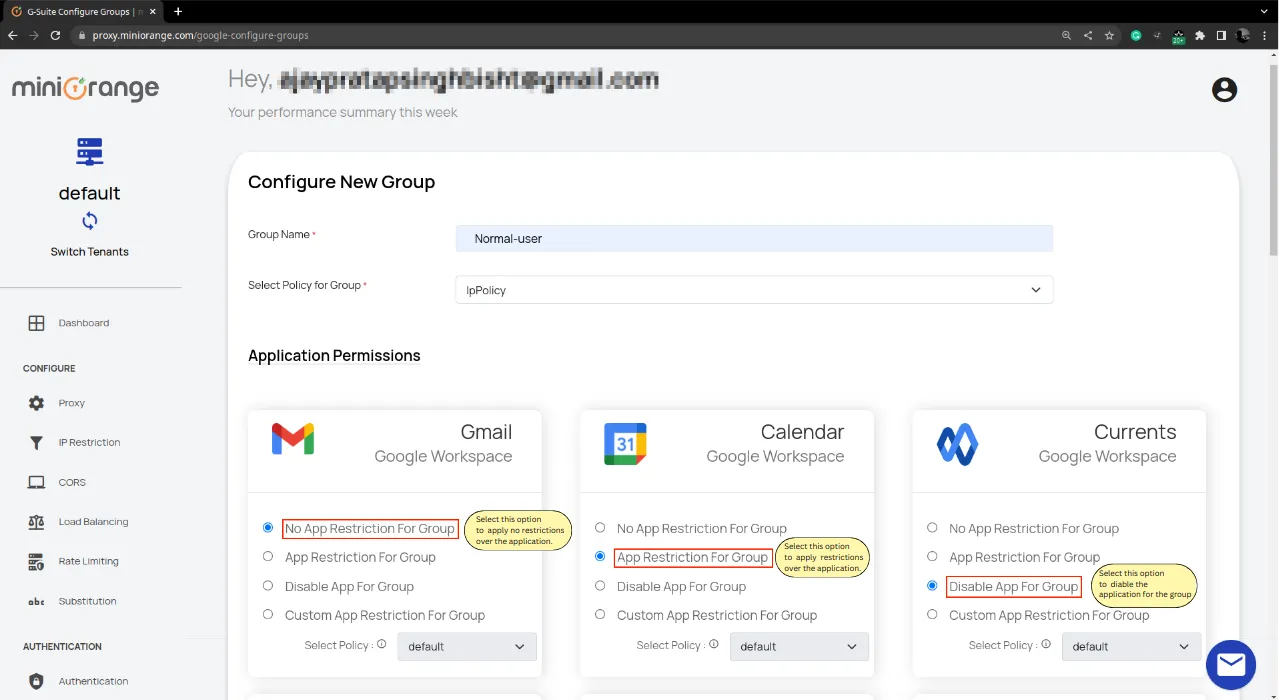Select Calendar App Restriction For Group
The width and height of the screenshot is (1279, 700).
(600, 556)
